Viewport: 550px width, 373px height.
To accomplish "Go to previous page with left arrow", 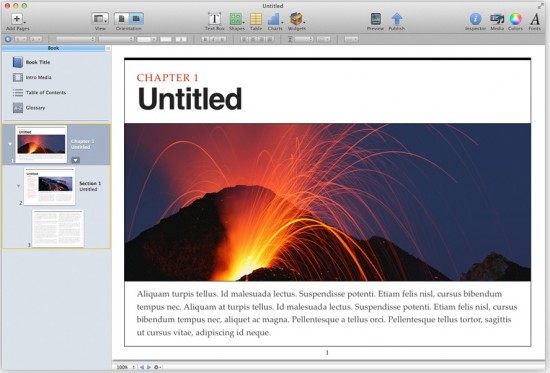I will point(142,367).
